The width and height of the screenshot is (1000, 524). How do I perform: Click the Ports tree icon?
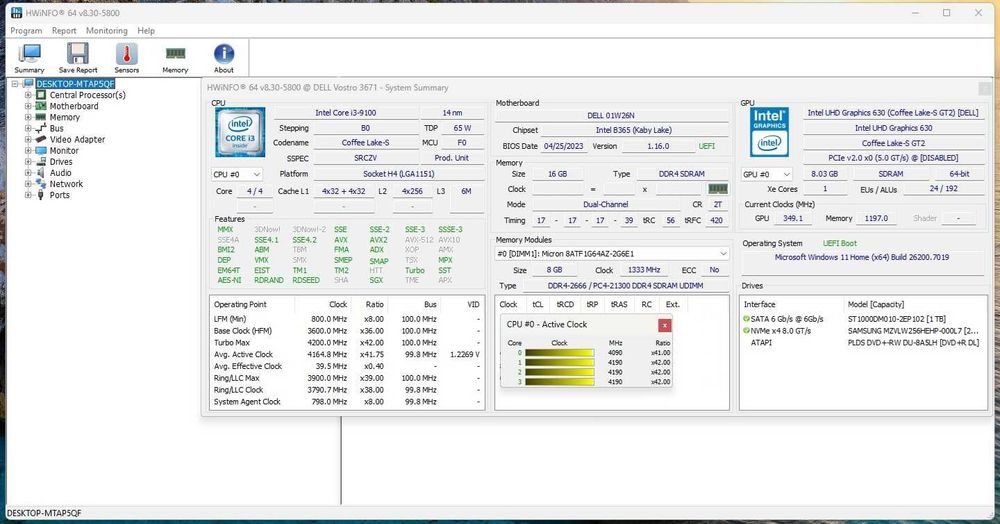point(41,195)
